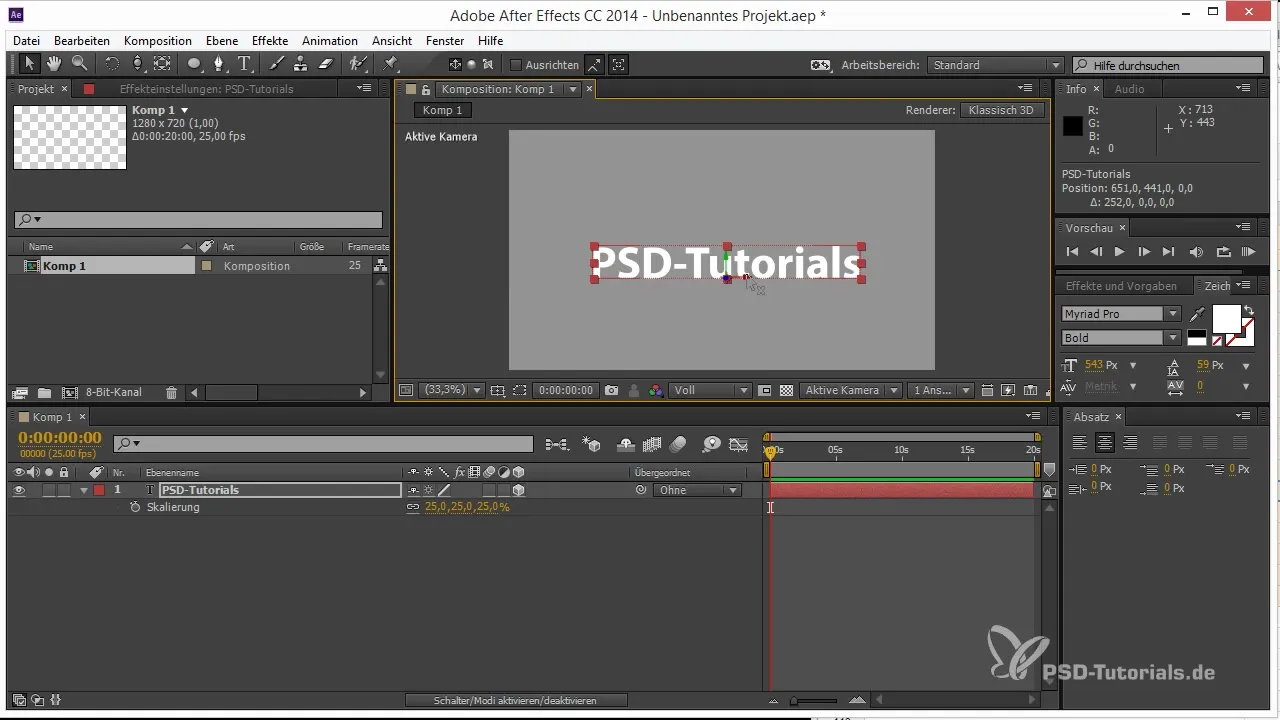Toggle the lock on the Komposition viewer
Image resolution: width=1280 pixels, height=720 pixels.
pos(426,89)
